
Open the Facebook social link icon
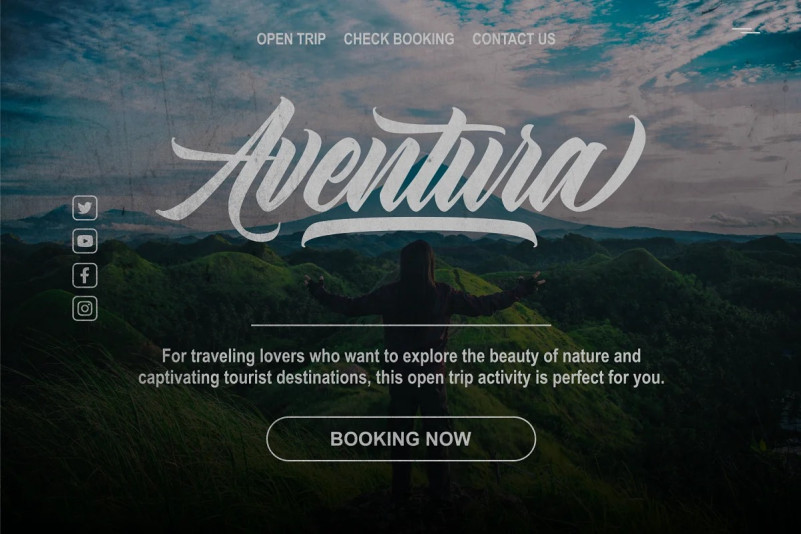click(x=85, y=275)
